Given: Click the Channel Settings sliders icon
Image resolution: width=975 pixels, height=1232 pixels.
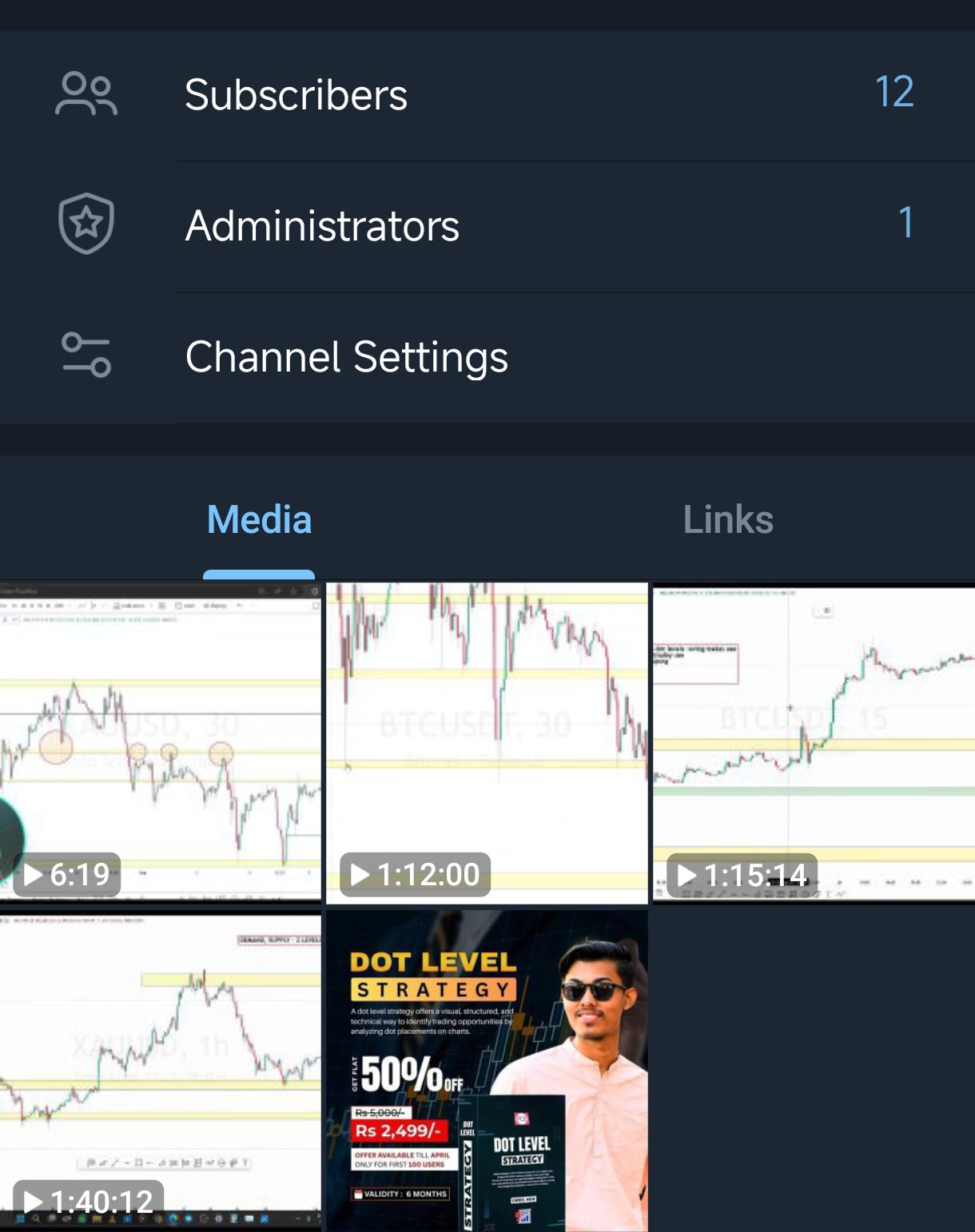Looking at the screenshot, I should click(x=86, y=357).
